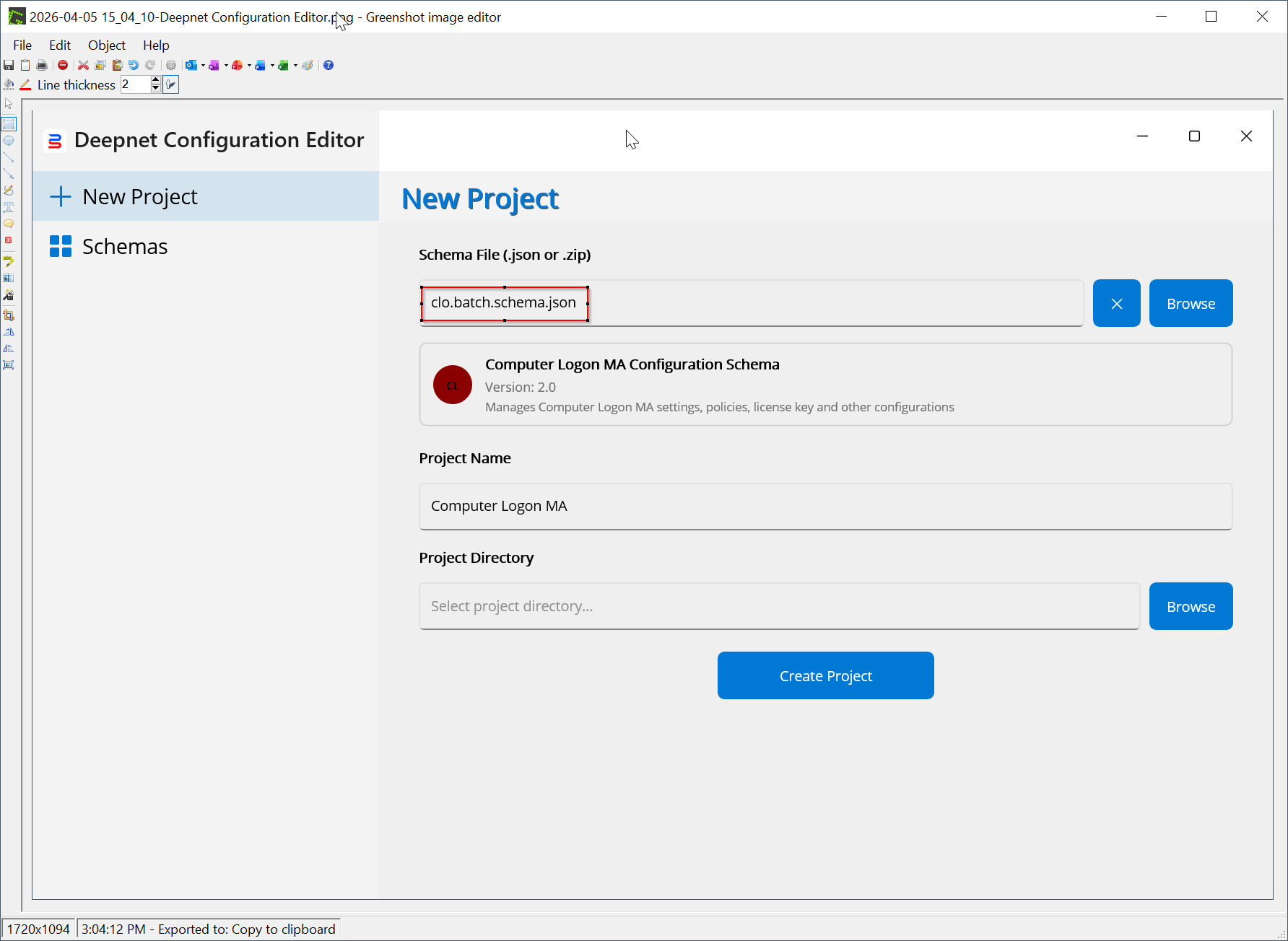This screenshot has width=1288, height=941.
Task: Open the Object menu
Action: coord(106,45)
